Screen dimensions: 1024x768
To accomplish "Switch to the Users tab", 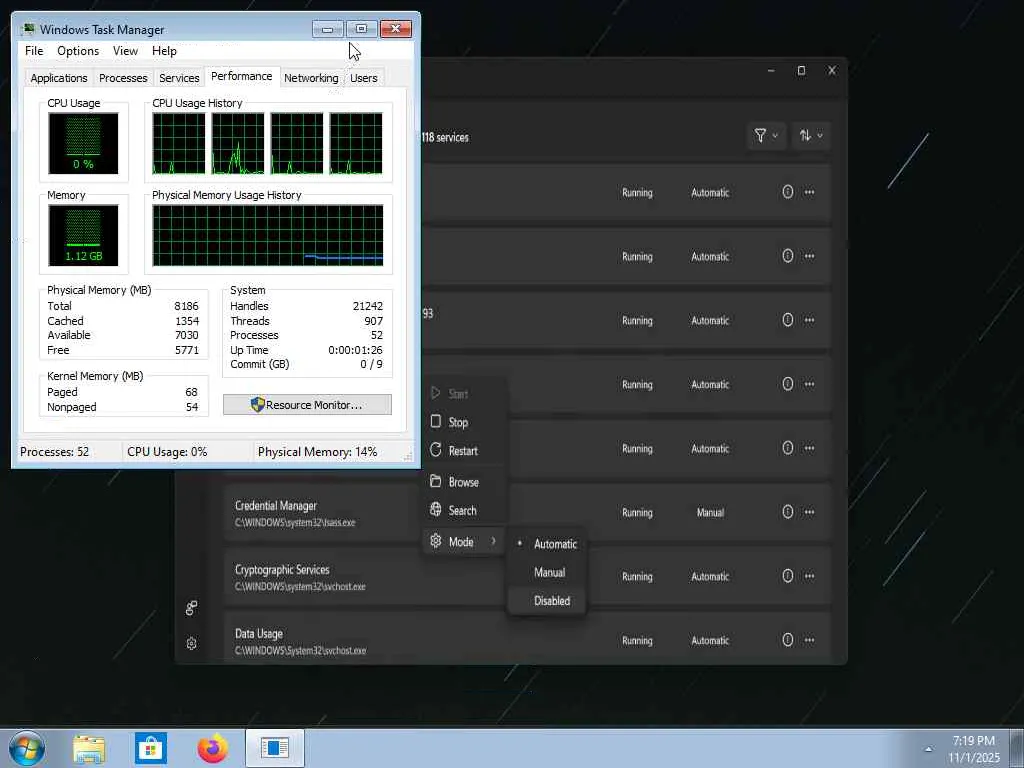I will [x=364, y=78].
